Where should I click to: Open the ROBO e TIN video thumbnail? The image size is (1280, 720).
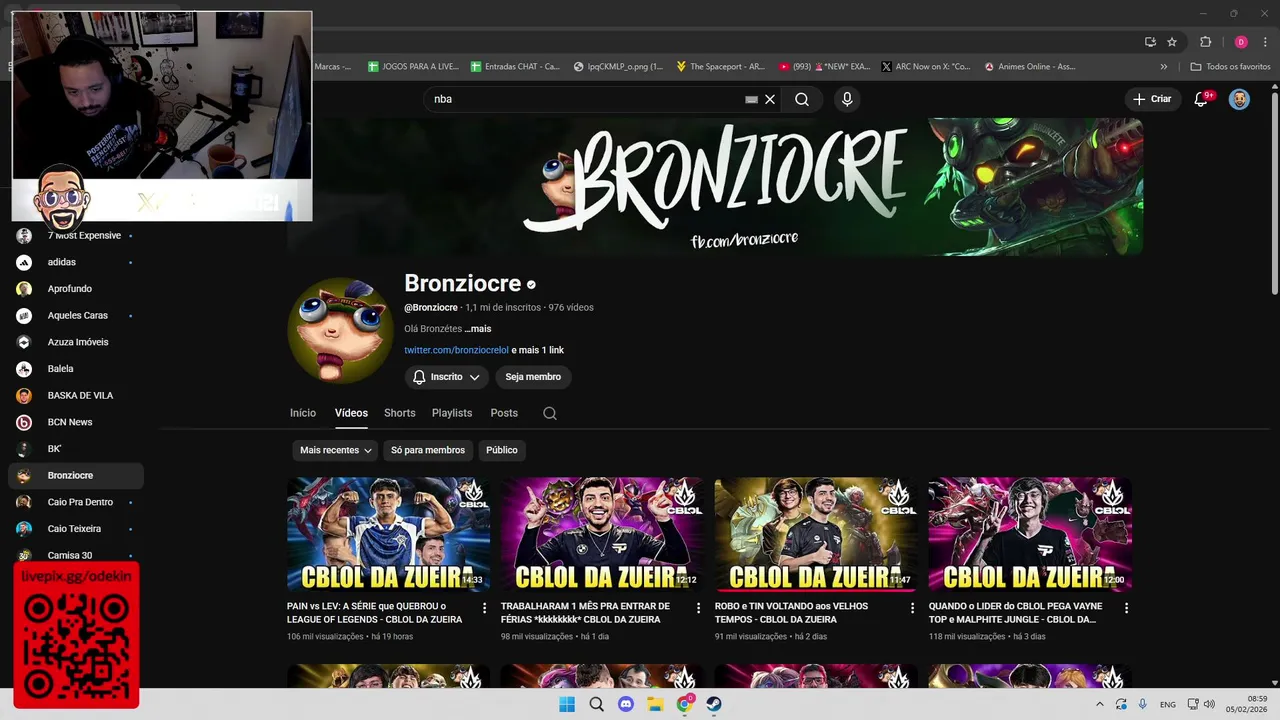[816, 534]
